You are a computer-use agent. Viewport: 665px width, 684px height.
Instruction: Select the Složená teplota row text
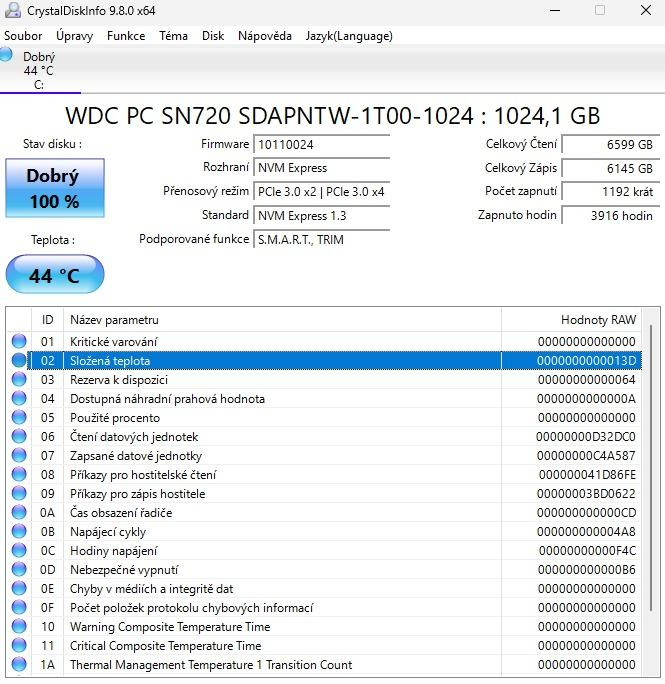click(x=110, y=361)
